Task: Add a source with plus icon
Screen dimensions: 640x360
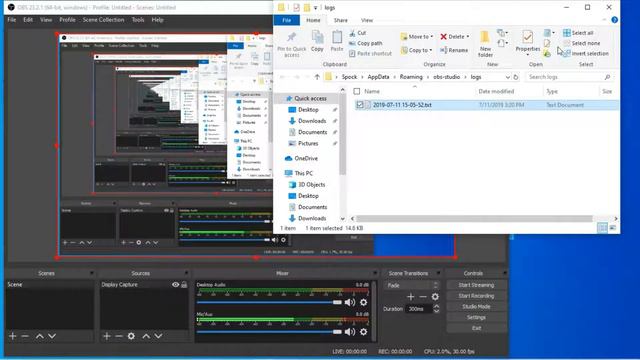Action: [107, 336]
